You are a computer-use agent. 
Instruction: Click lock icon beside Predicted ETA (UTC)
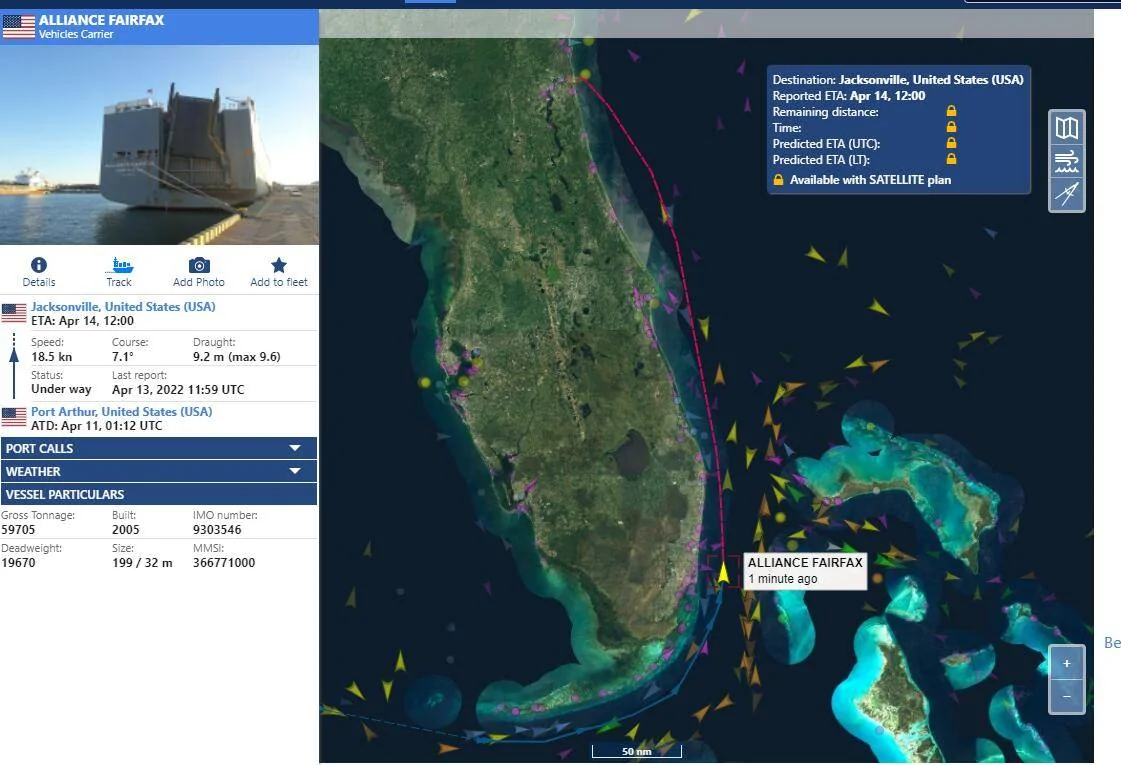(951, 143)
